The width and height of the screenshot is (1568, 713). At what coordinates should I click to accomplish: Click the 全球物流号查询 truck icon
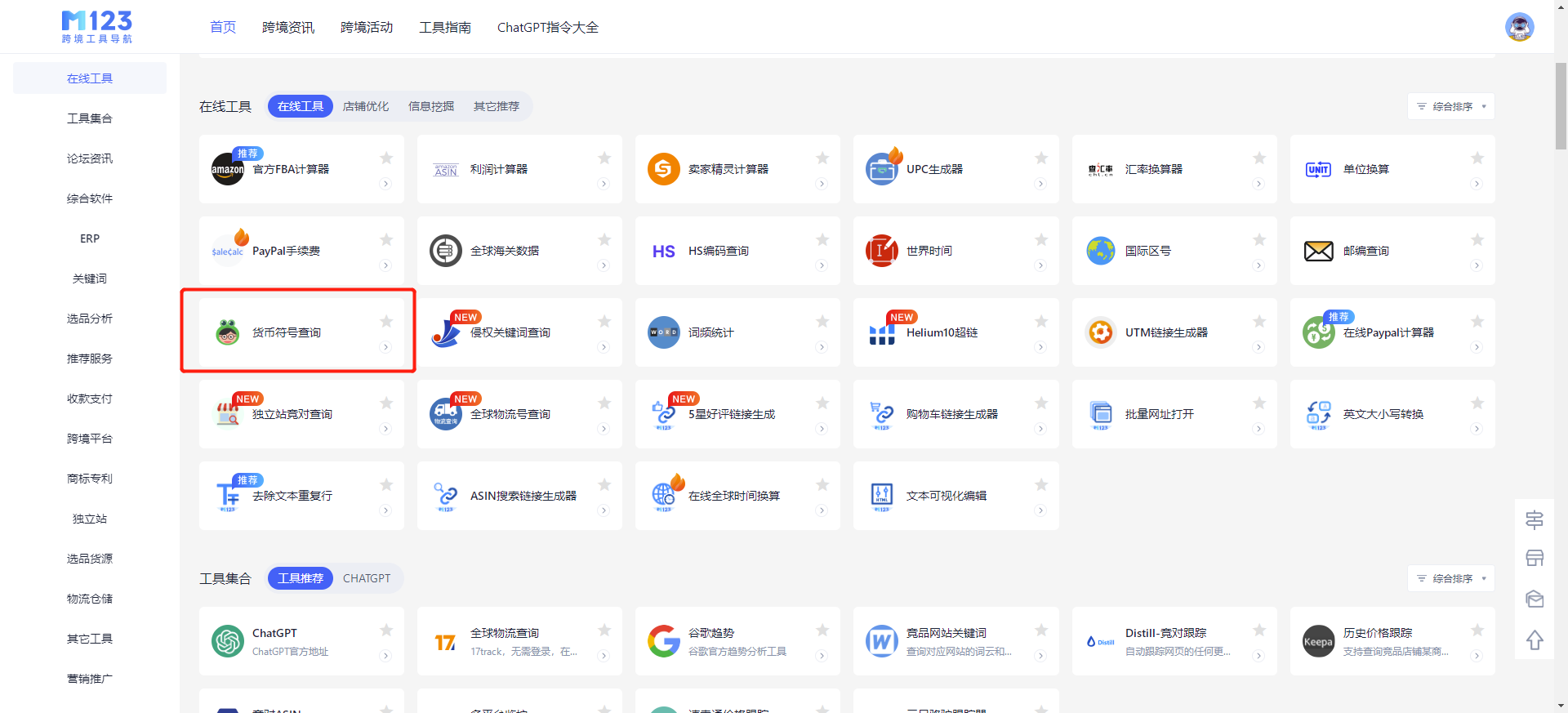point(446,414)
